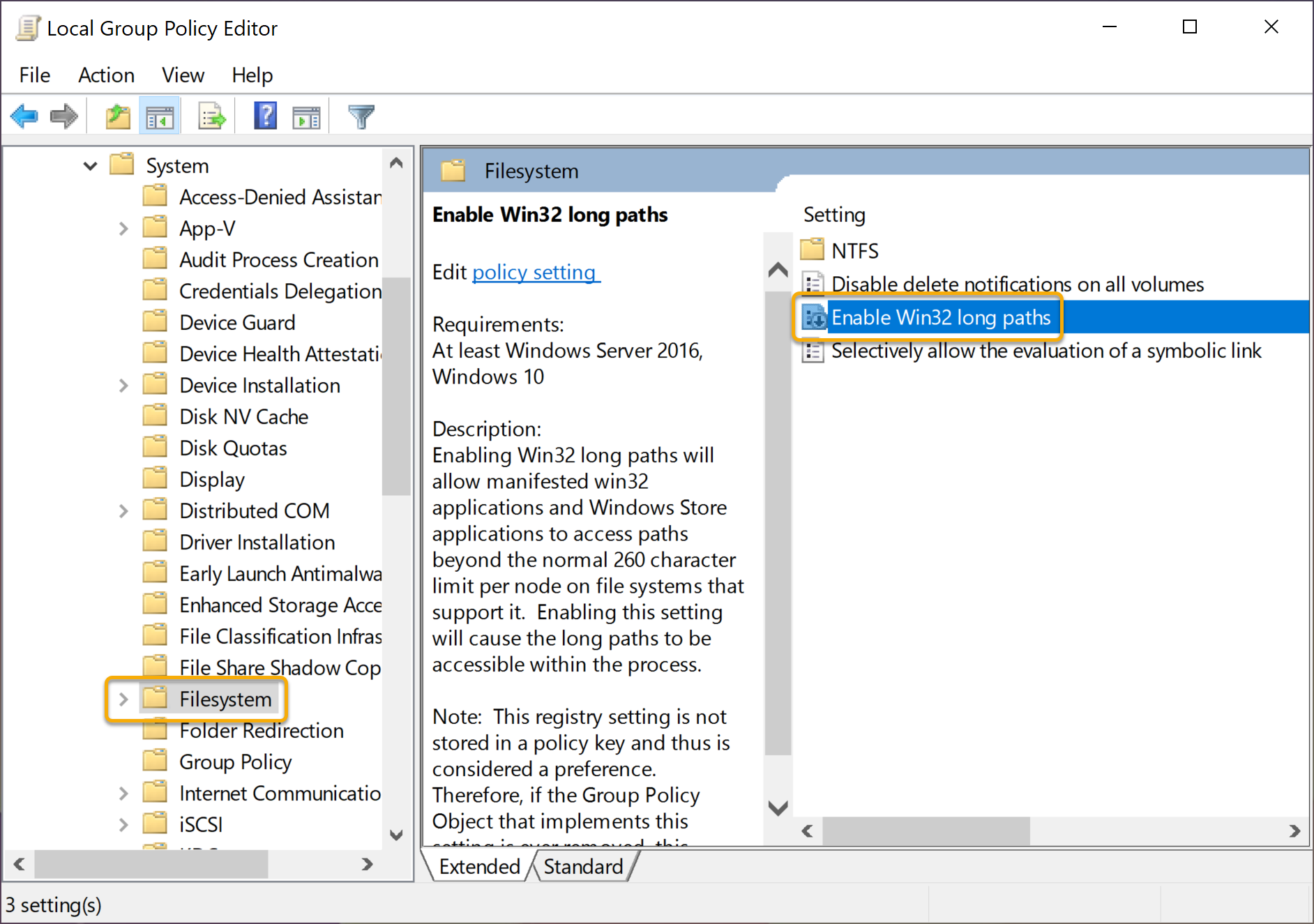Click the Forward arrow toolbar icon
The width and height of the screenshot is (1314, 924).
pos(64,116)
